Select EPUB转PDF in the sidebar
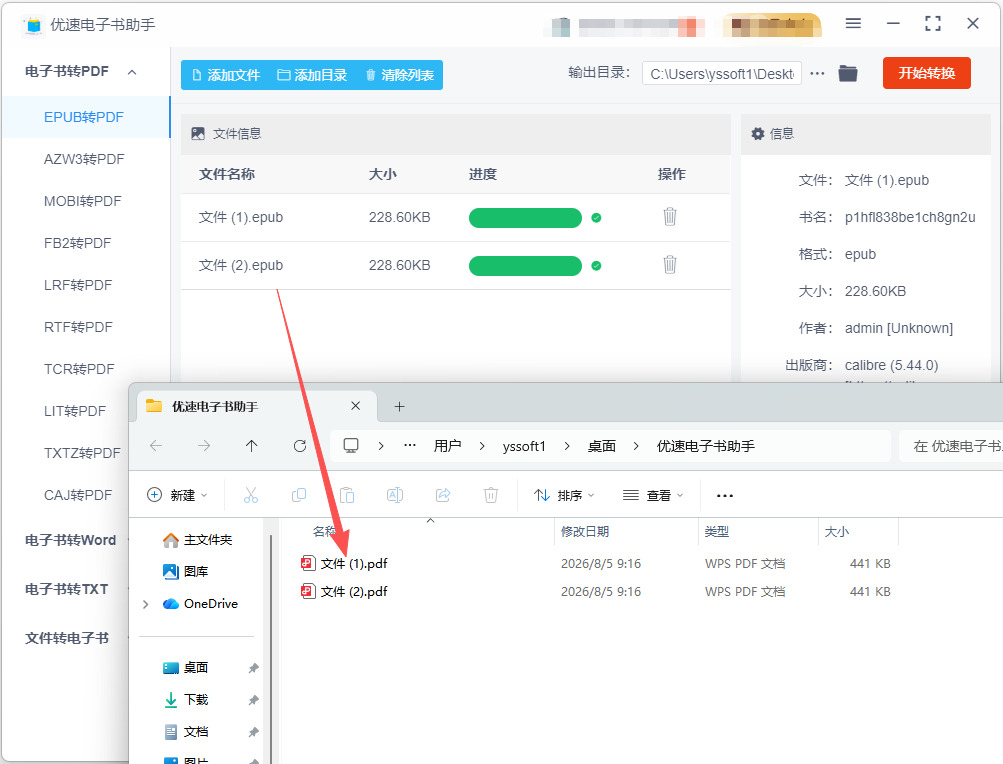 pos(86,117)
